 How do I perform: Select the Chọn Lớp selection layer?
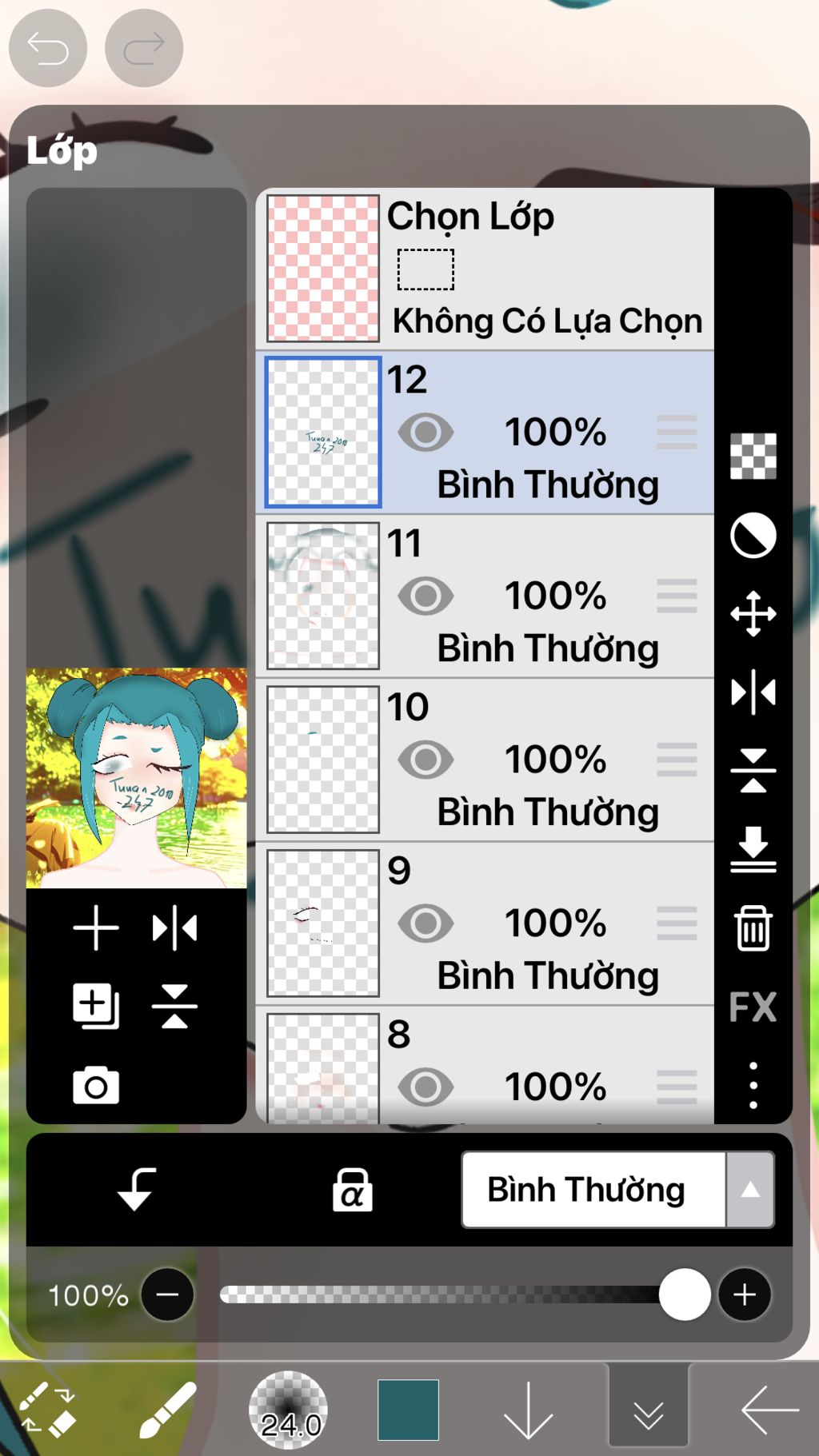click(x=485, y=269)
